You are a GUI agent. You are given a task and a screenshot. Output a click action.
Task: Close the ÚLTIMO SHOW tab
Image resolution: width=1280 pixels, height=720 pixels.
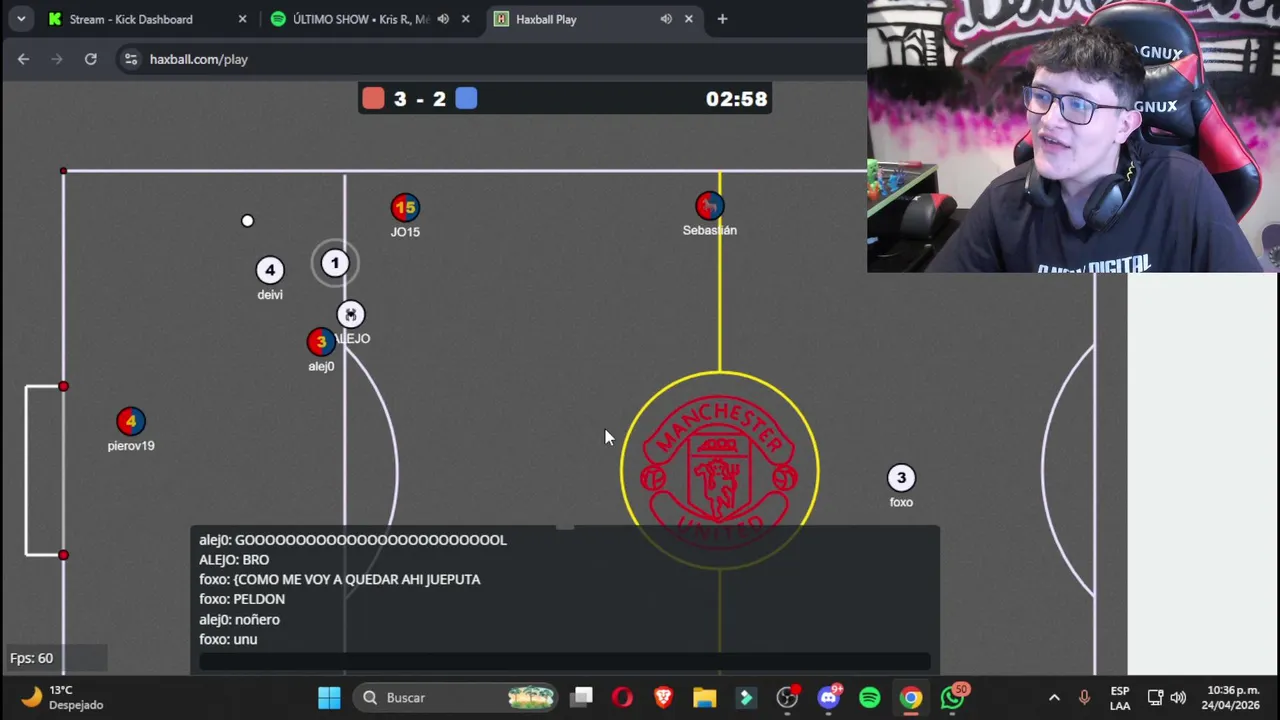click(465, 19)
